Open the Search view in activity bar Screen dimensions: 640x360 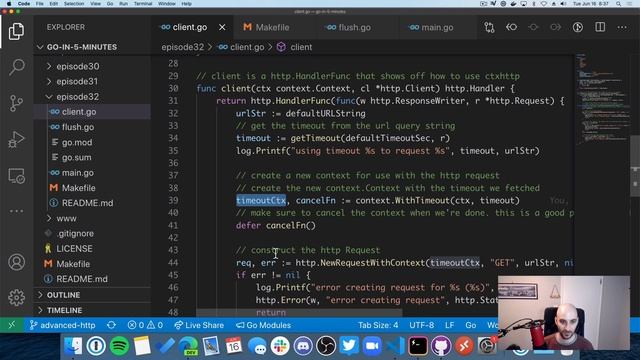tap(16, 67)
